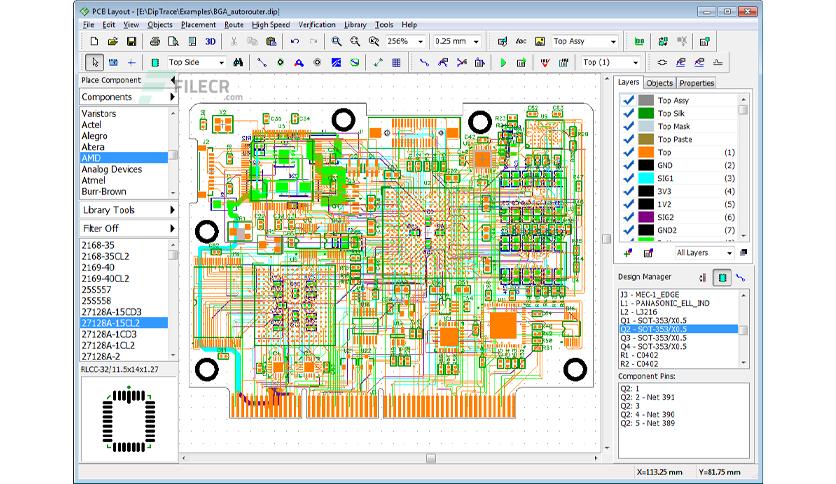Click the Open file folder icon
Screen dimensions: 836x484
(x=112, y=41)
